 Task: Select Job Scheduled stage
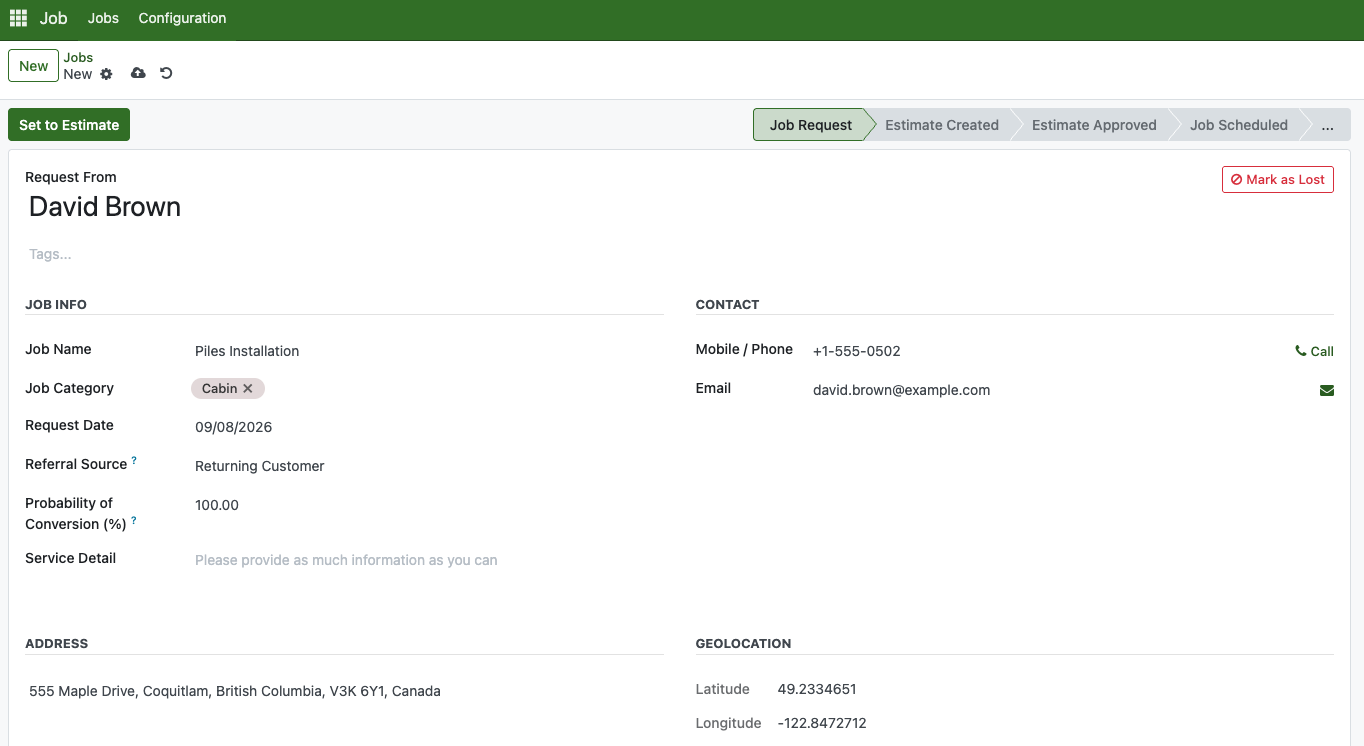coord(1239,125)
